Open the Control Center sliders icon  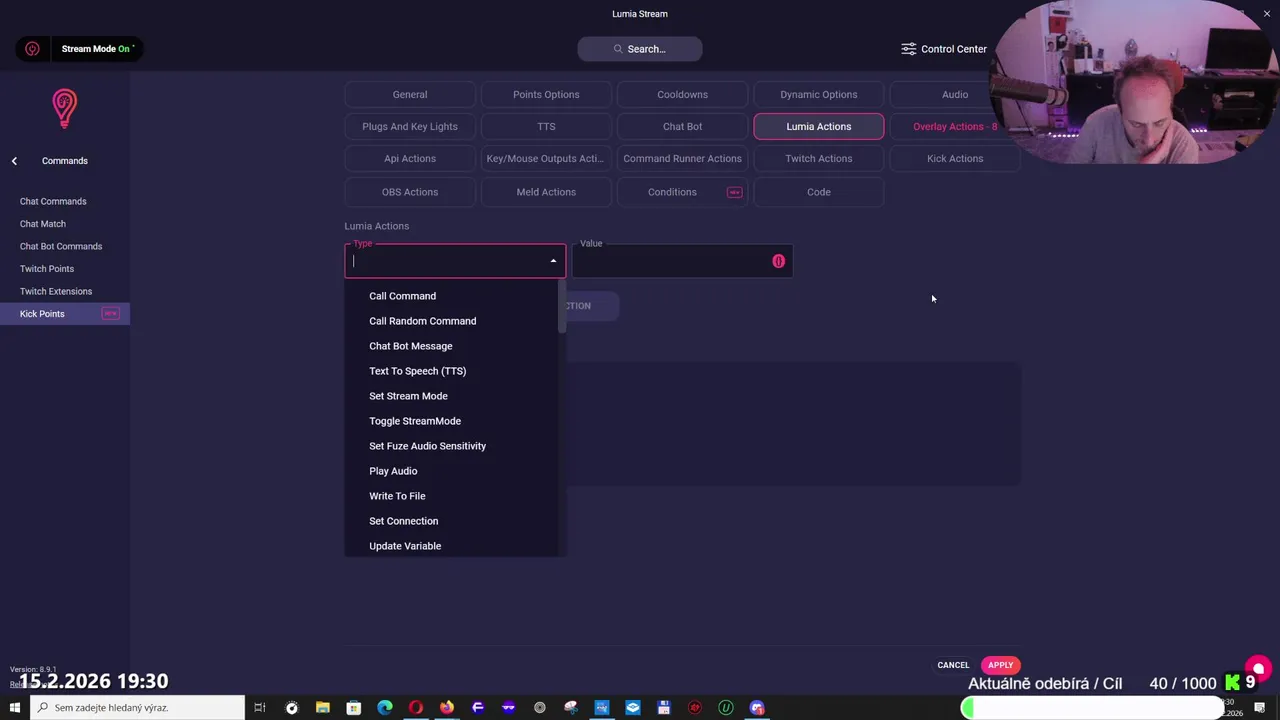click(x=908, y=49)
